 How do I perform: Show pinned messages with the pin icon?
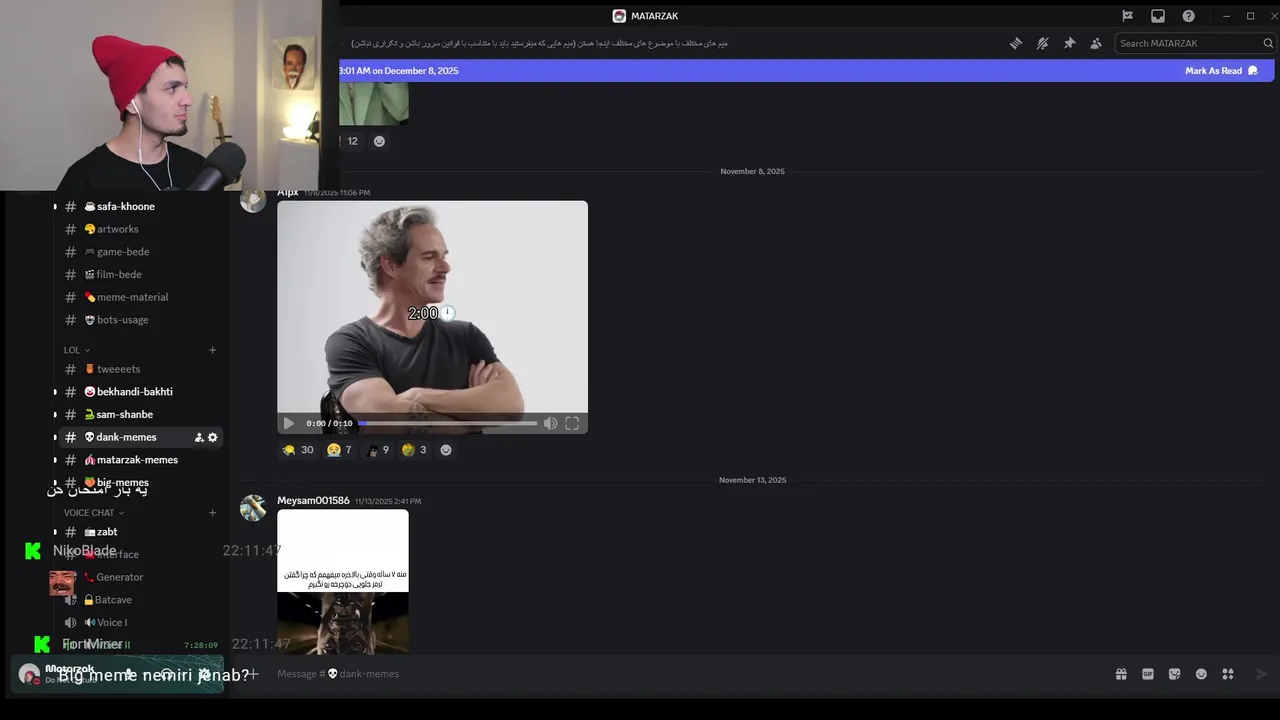pos(1069,43)
